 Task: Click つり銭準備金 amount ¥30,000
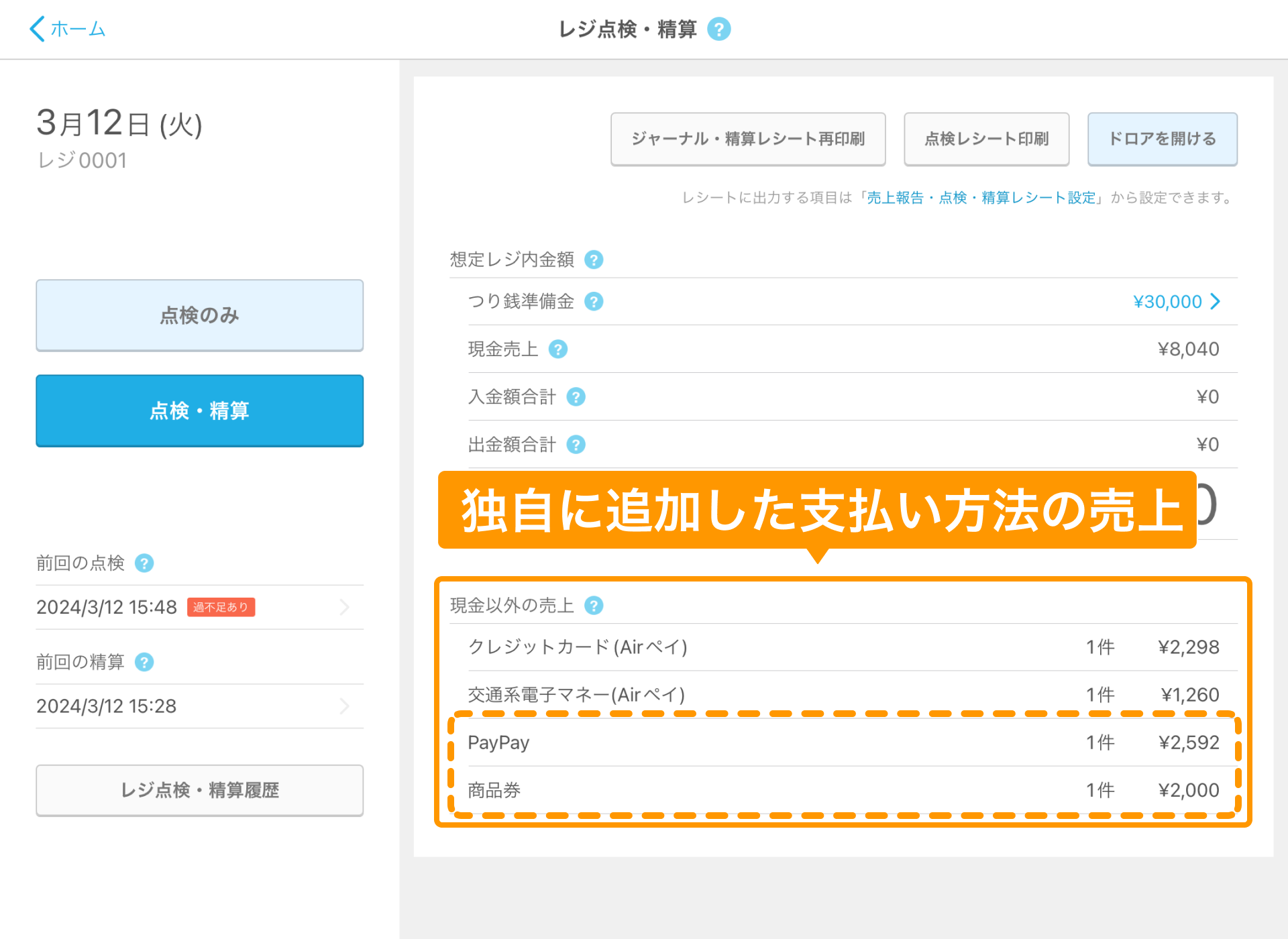1167,302
